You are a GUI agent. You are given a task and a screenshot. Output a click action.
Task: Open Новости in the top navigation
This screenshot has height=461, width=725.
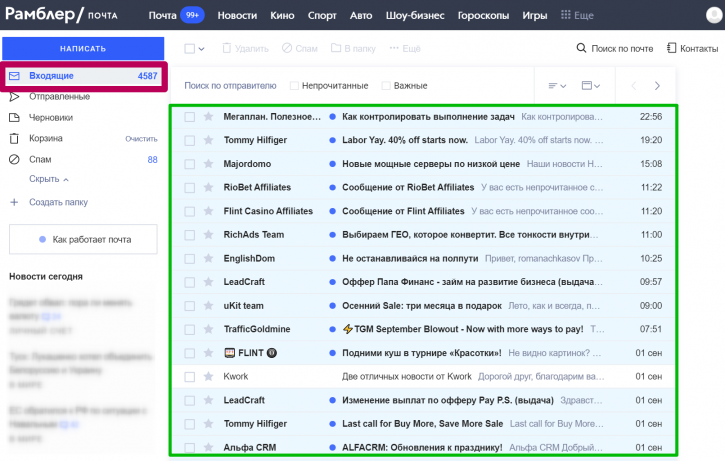pos(237,15)
